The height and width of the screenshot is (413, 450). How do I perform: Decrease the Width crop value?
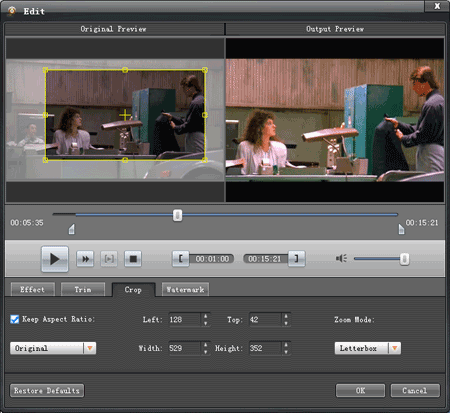coord(206,352)
